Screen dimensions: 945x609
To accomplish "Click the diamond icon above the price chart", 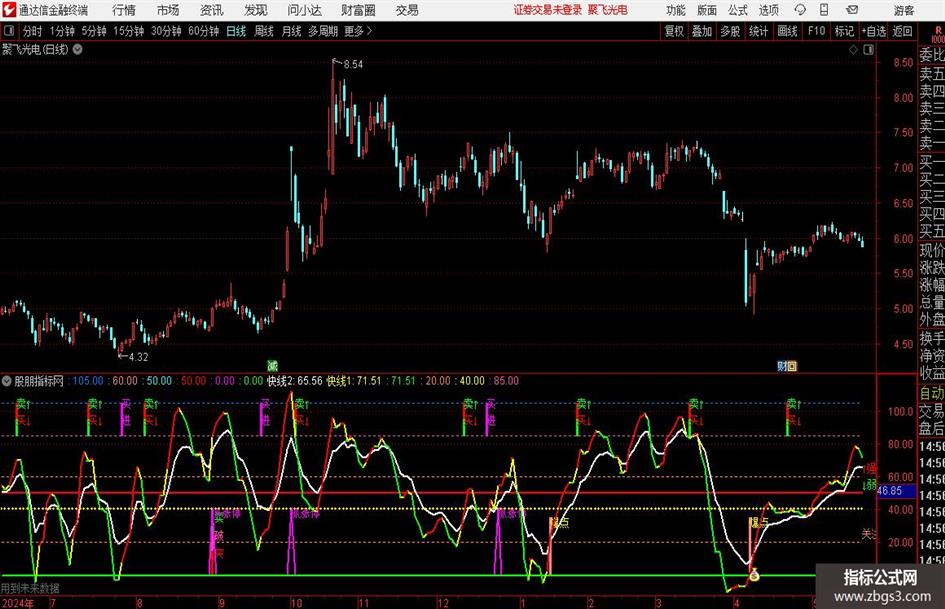I will [x=853, y=49].
